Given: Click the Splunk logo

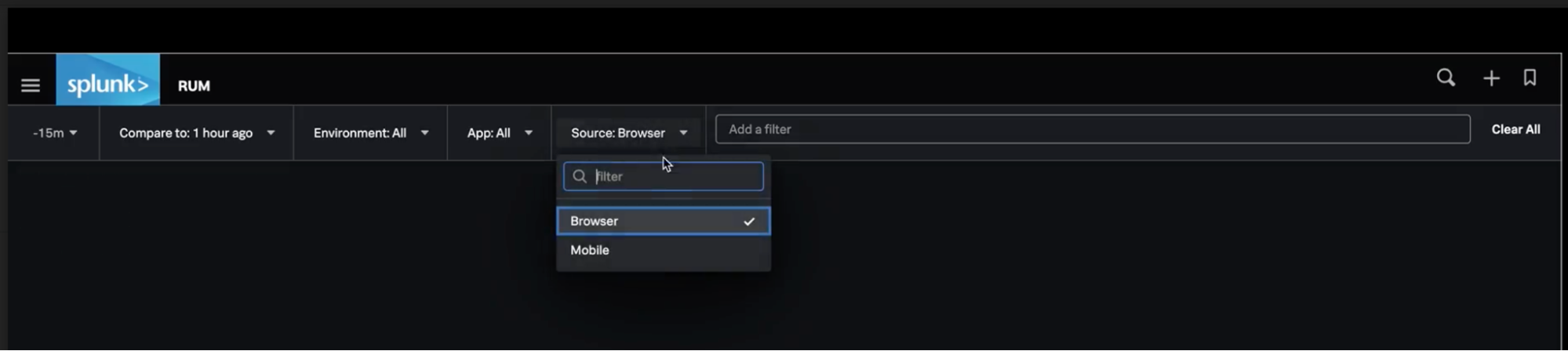Looking at the screenshot, I should 107,80.
